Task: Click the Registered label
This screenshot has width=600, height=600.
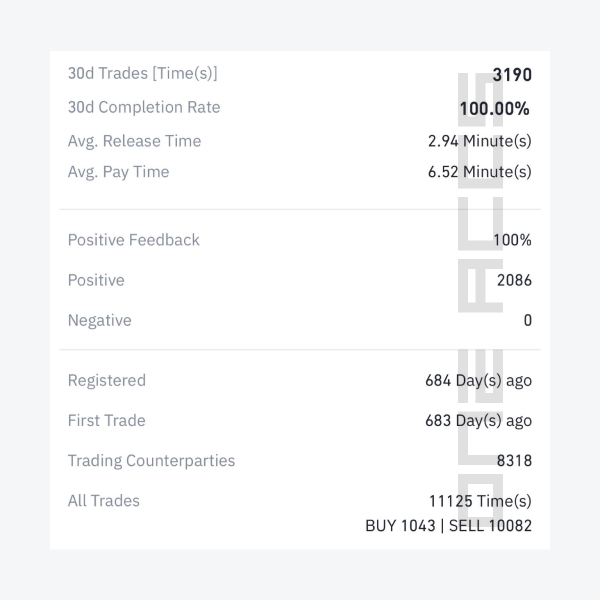Action: 107,381
